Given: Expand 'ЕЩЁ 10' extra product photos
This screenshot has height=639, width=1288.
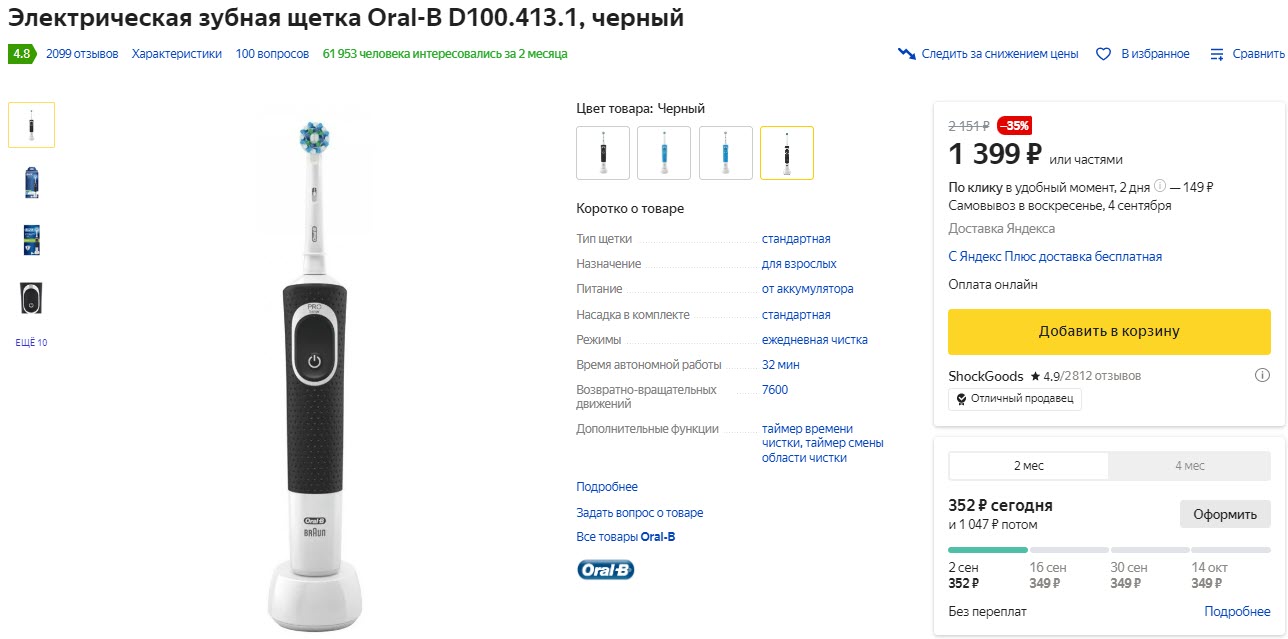Looking at the screenshot, I should click(31, 342).
